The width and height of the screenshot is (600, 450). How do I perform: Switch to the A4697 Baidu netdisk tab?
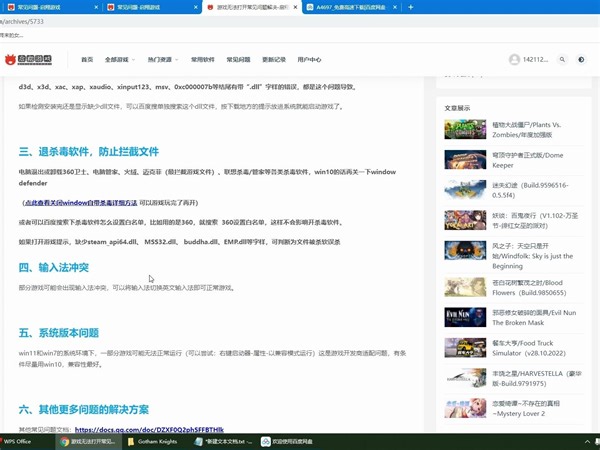pos(350,7)
